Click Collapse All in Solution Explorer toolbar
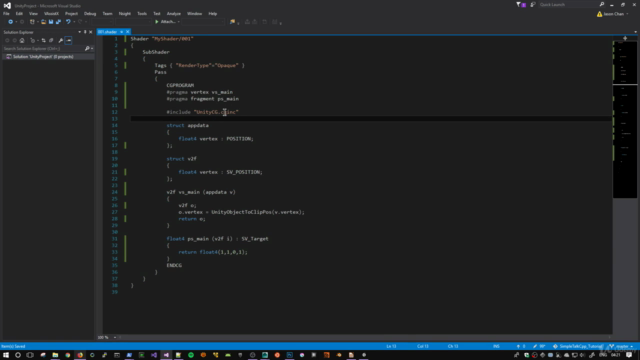640x360 pixels. 51,40
